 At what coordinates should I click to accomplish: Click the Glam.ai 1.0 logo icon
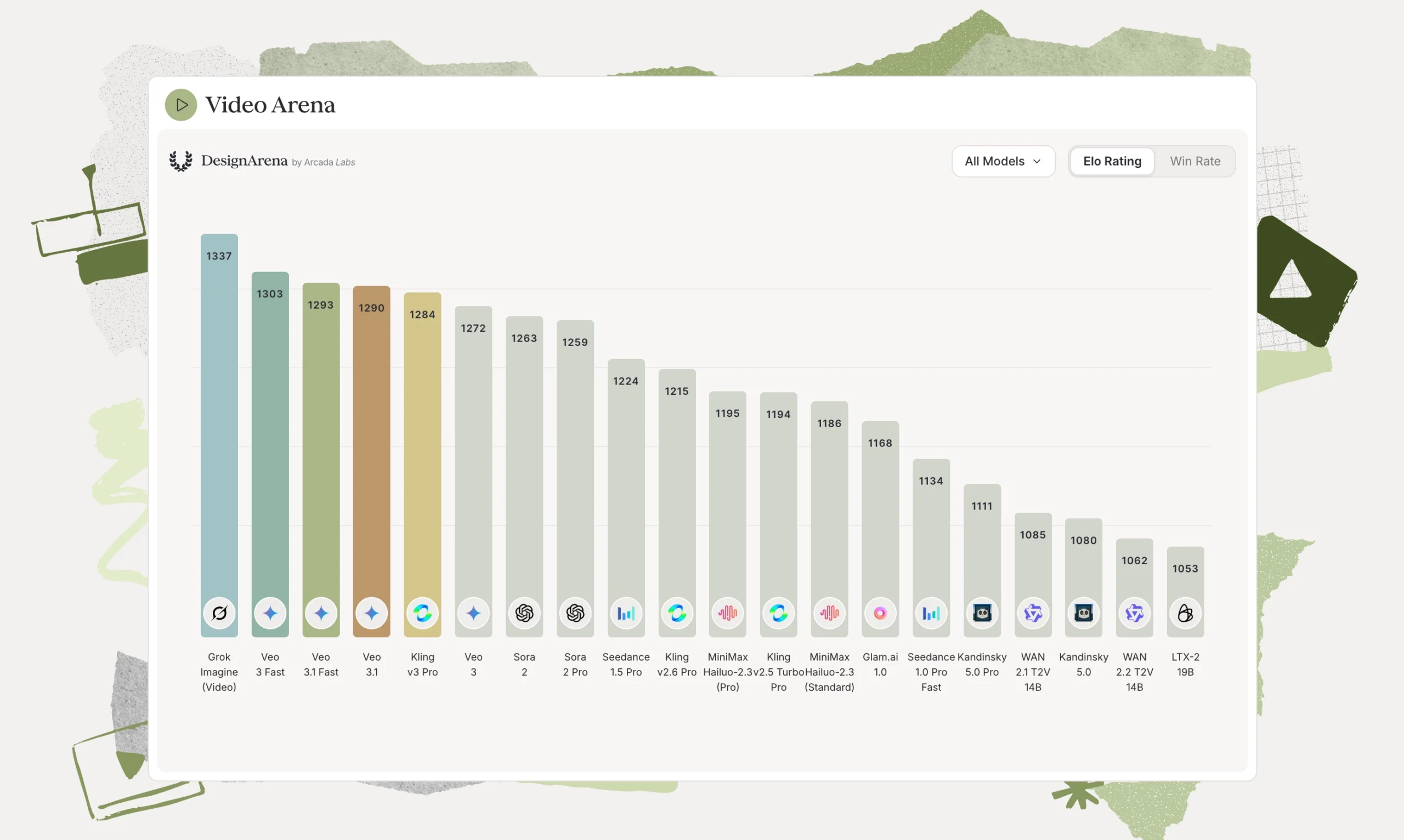pos(880,613)
